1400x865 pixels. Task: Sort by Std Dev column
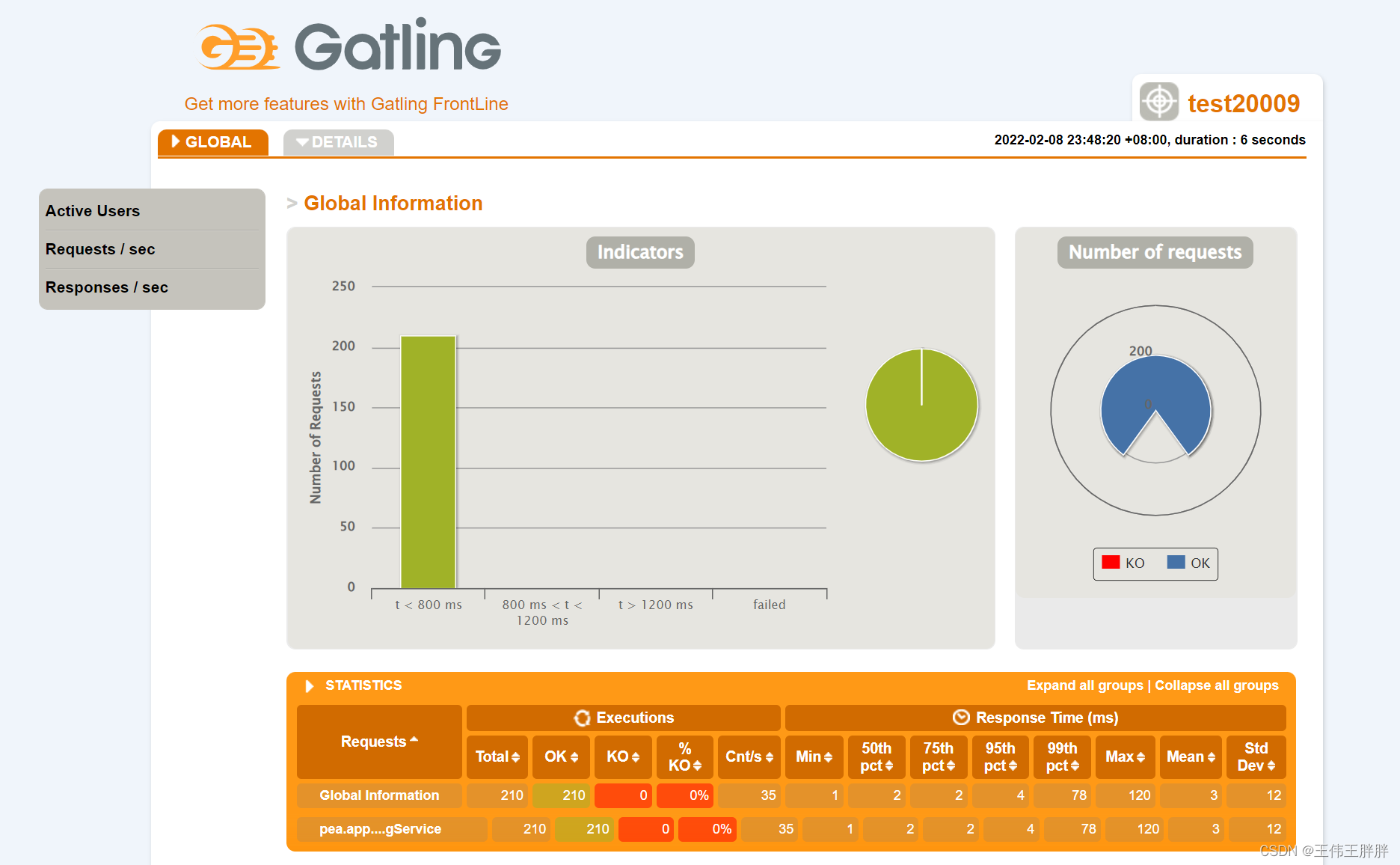coord(1256,757)
